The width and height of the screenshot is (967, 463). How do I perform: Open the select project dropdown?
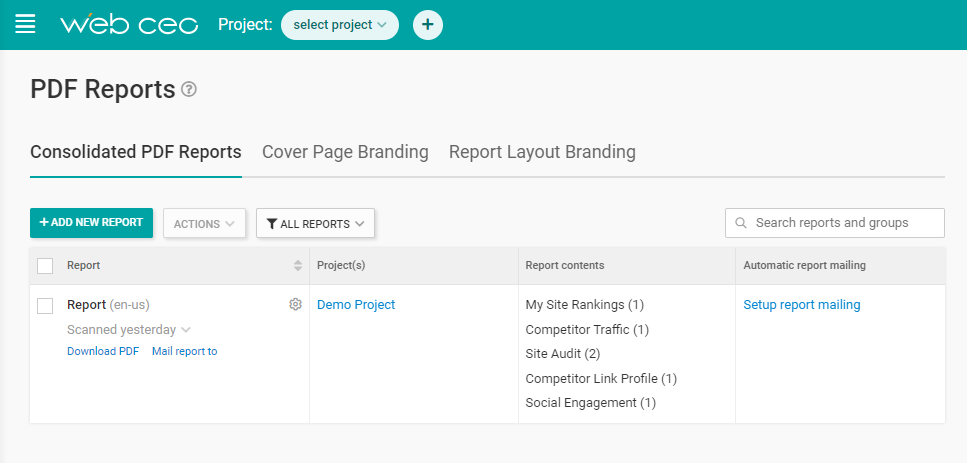339,25
